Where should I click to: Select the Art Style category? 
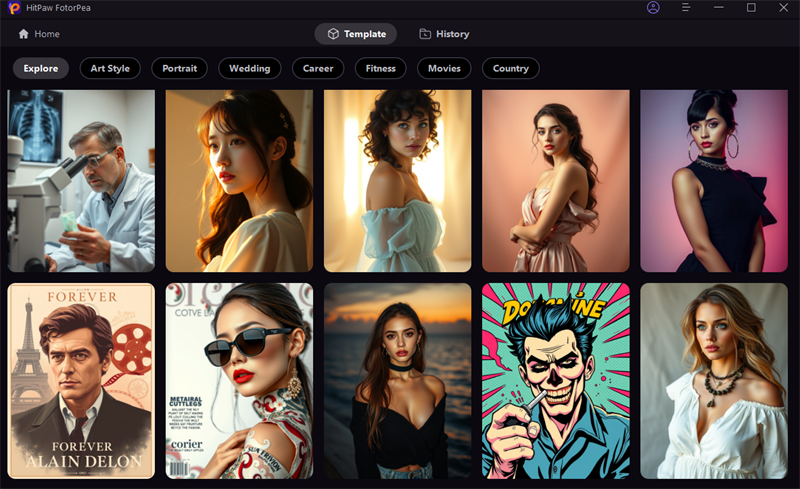[110, 68]
